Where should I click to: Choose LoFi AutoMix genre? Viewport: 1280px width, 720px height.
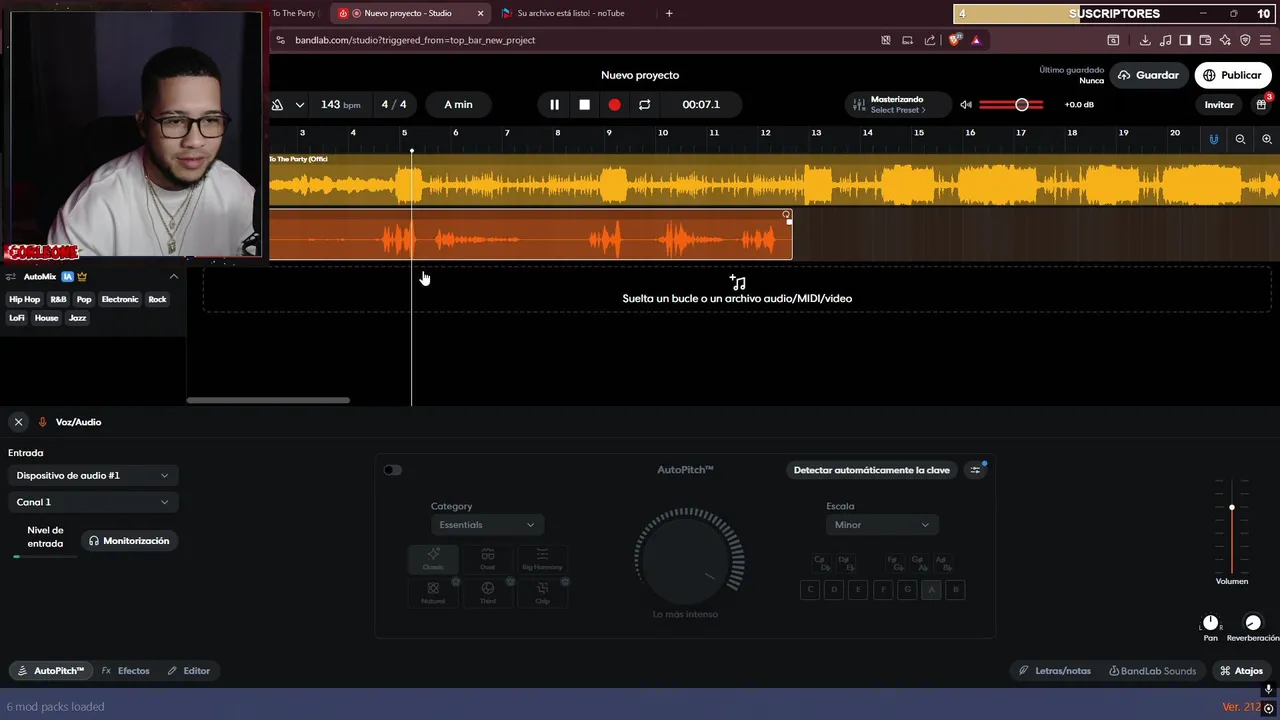click(17, 318)
